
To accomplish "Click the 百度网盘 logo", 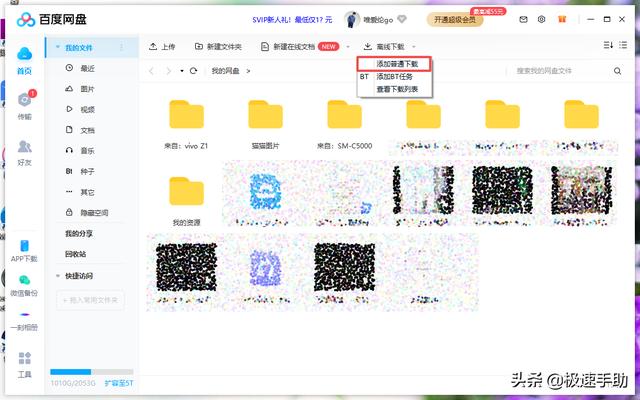I will 51,19.
